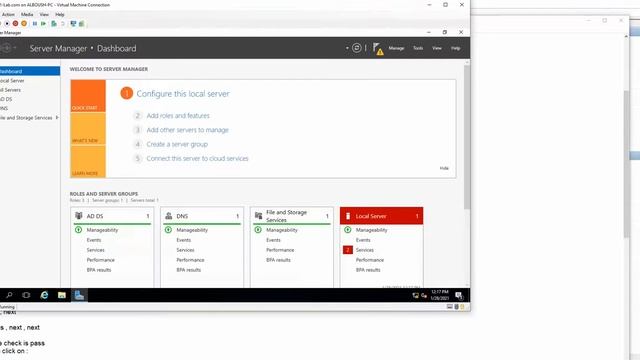
Task: Click the green Manageability status icon in AD DS
Action: click(78, 230)
